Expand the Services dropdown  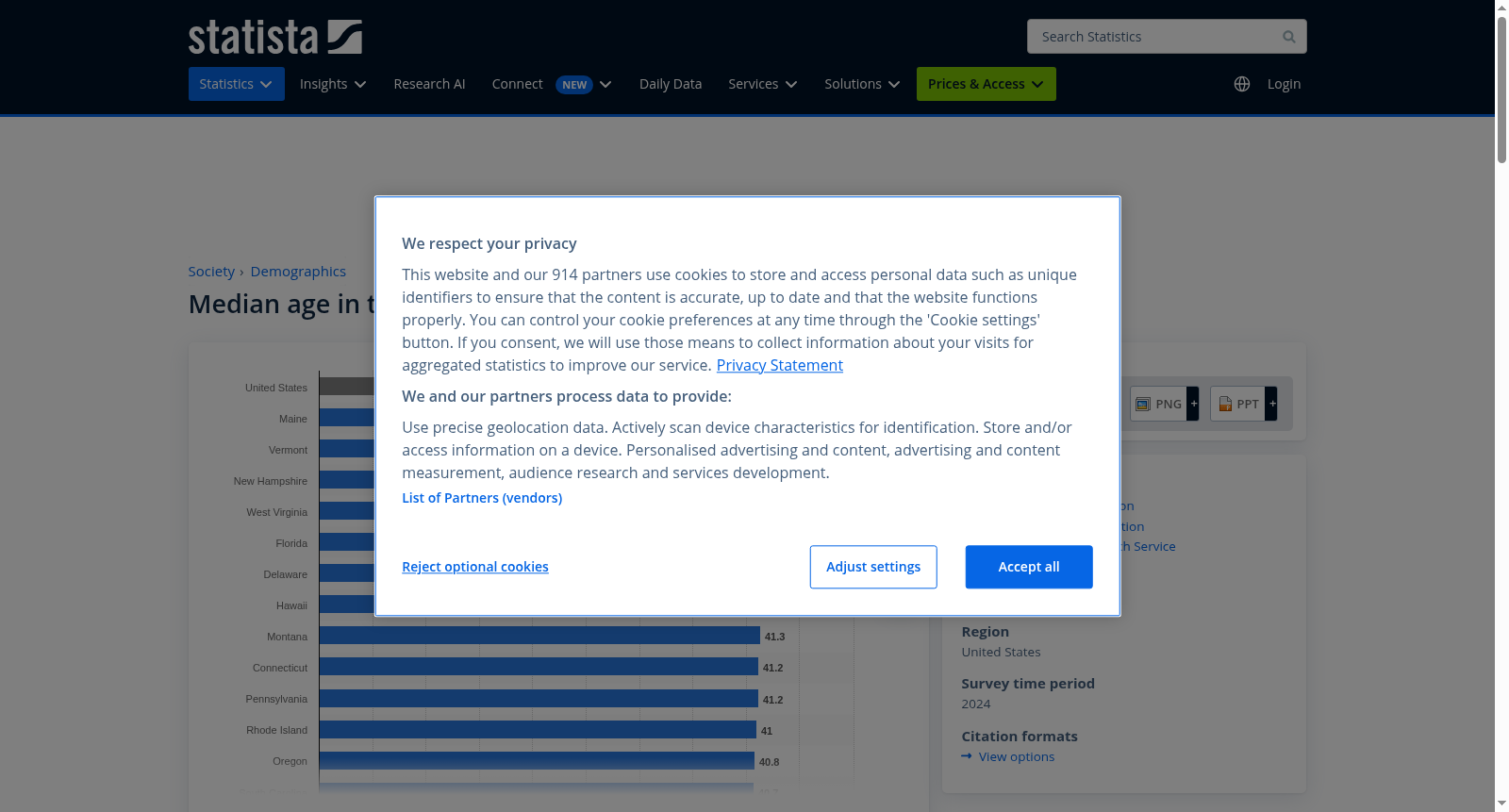pos(762,84)
